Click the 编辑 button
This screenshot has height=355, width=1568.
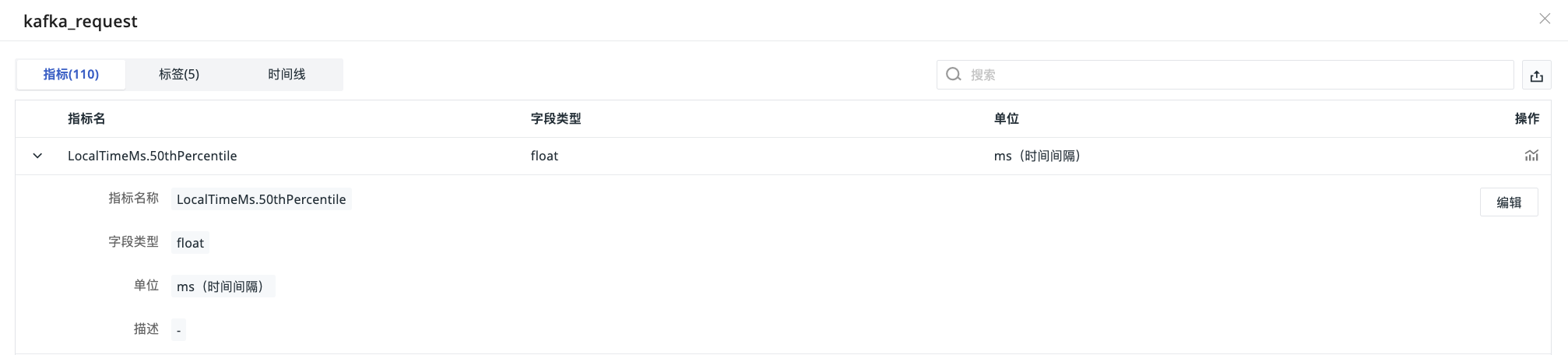[x=1508, y=202]
